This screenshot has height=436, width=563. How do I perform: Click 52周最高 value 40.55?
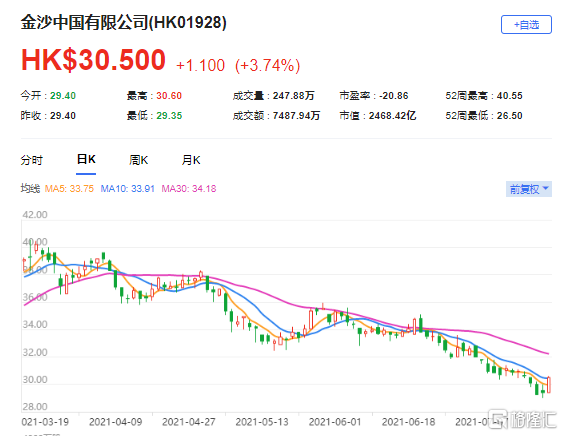(x=510, y=96)
